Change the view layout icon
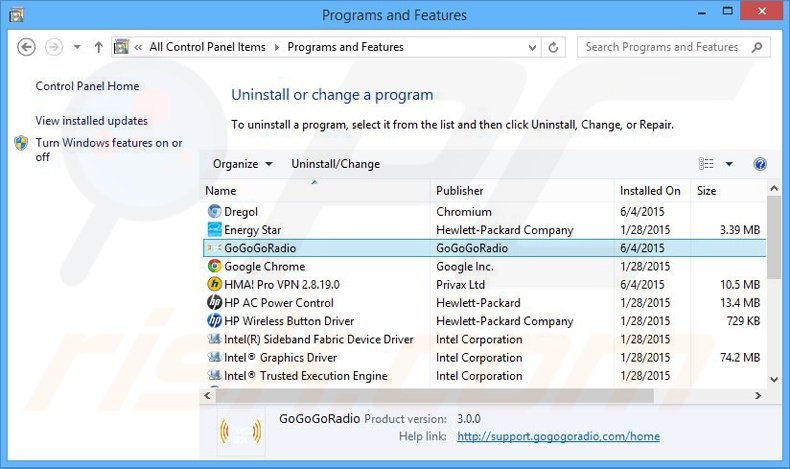 tap(706, 164)
